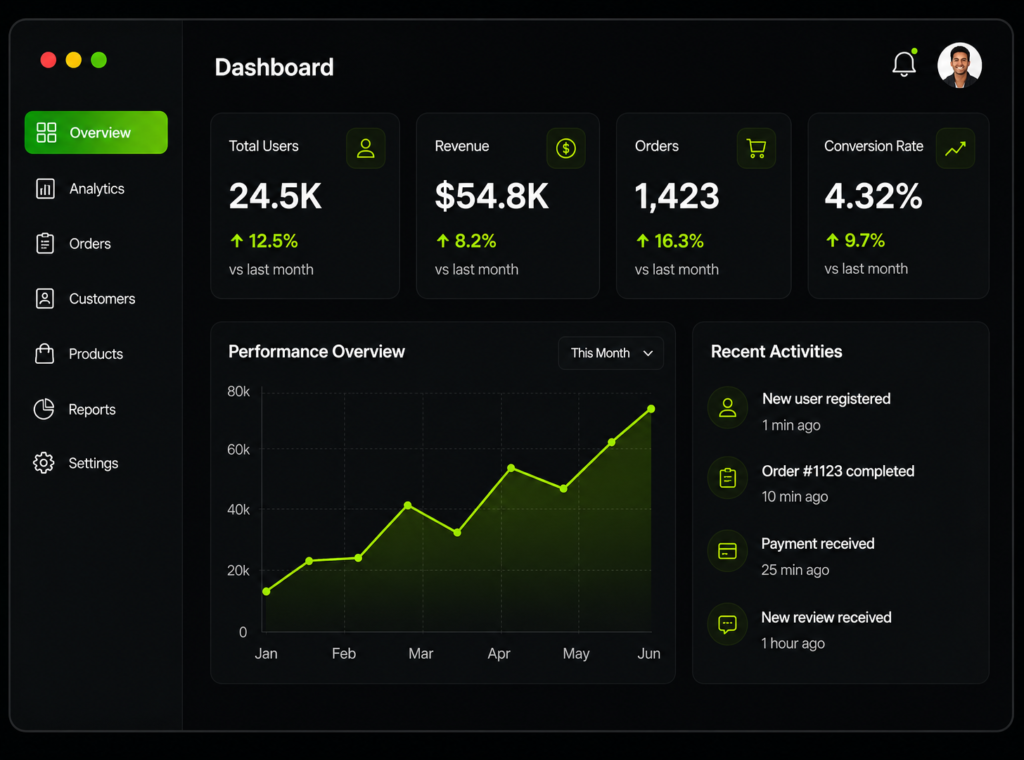Click the Payment received card icon
Viewport: 1024px width, 760px height.
pos(727,551)
